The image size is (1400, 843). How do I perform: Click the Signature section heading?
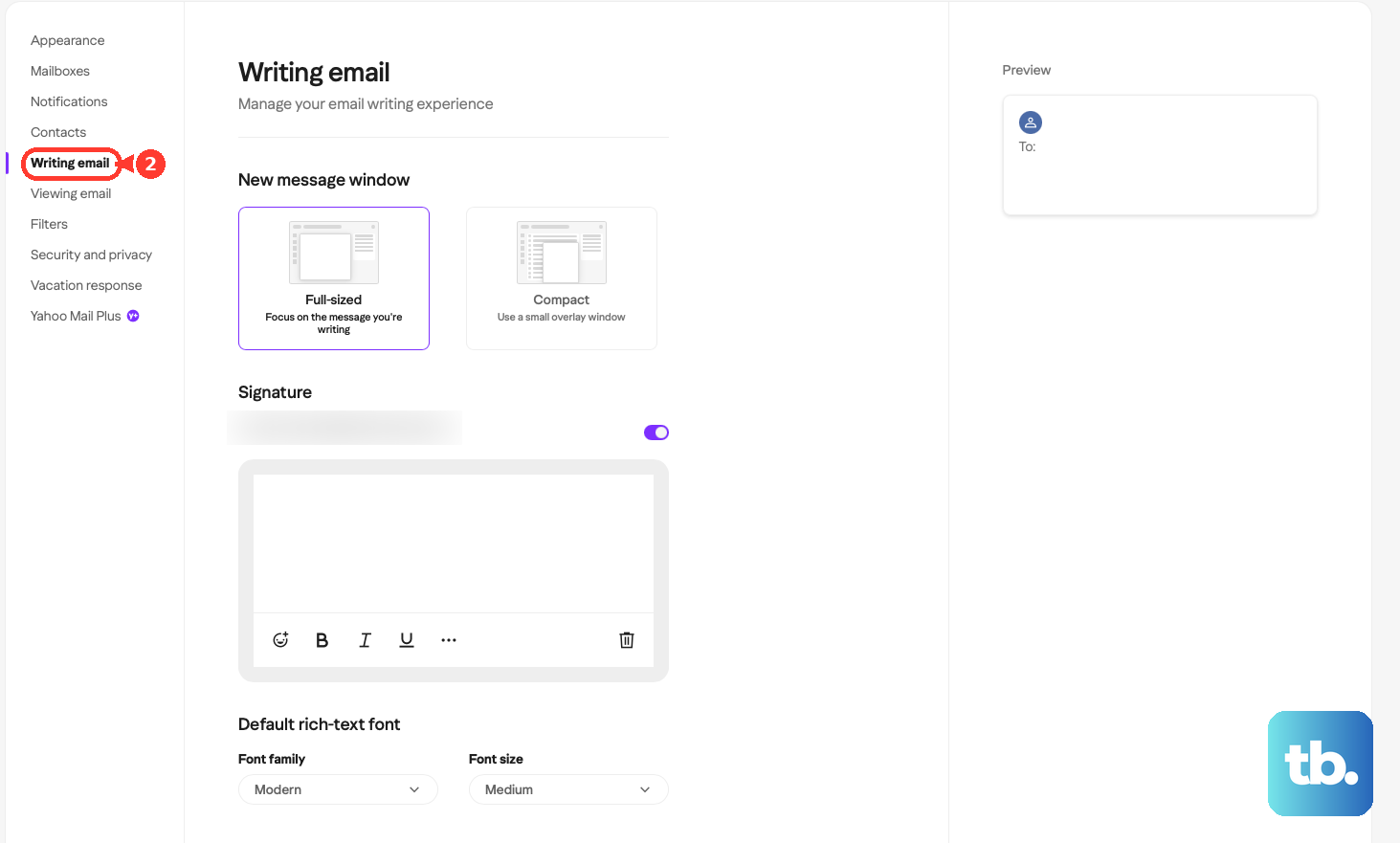(x=275, y=392)
